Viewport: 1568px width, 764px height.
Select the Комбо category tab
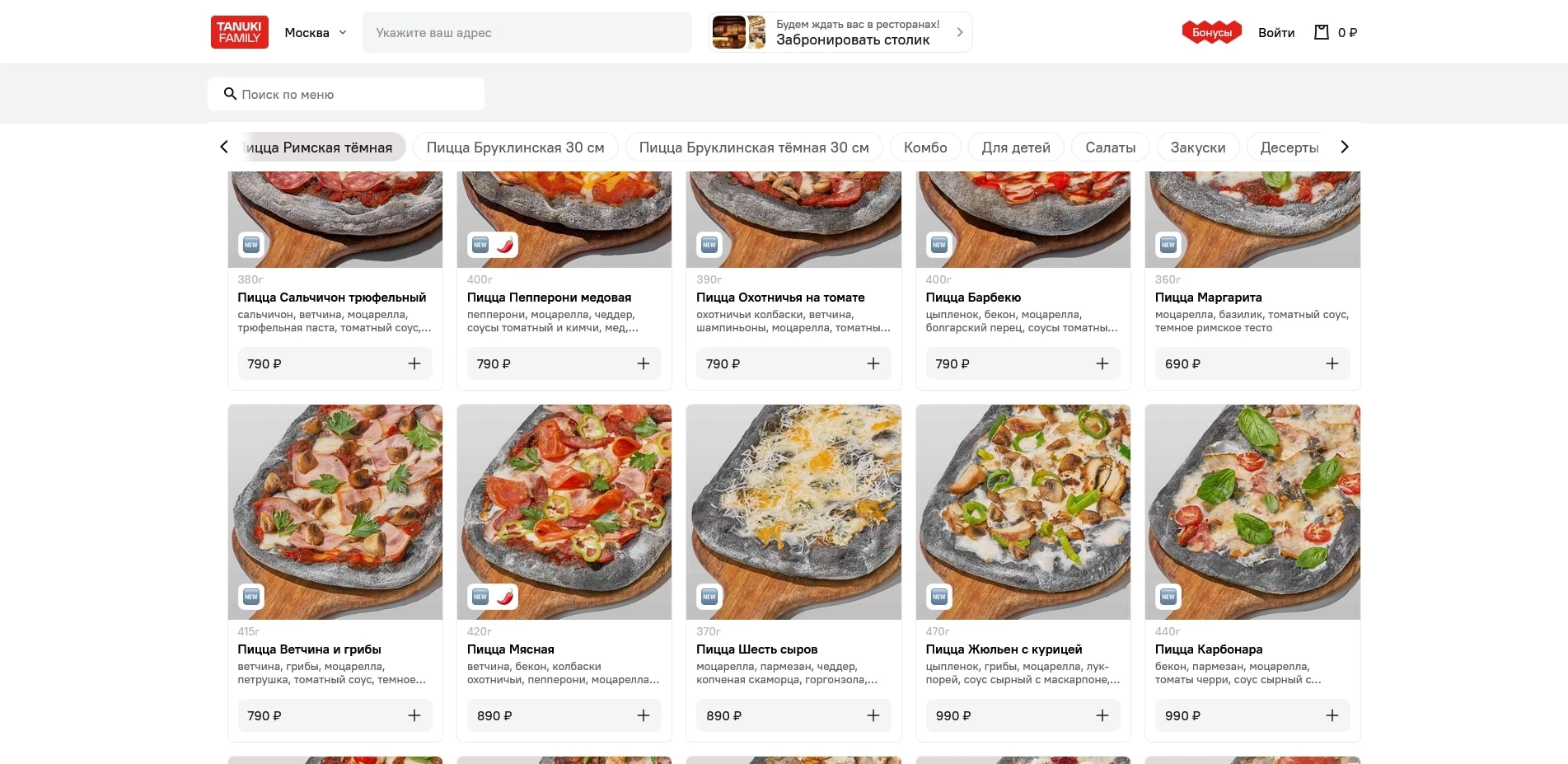925,148
